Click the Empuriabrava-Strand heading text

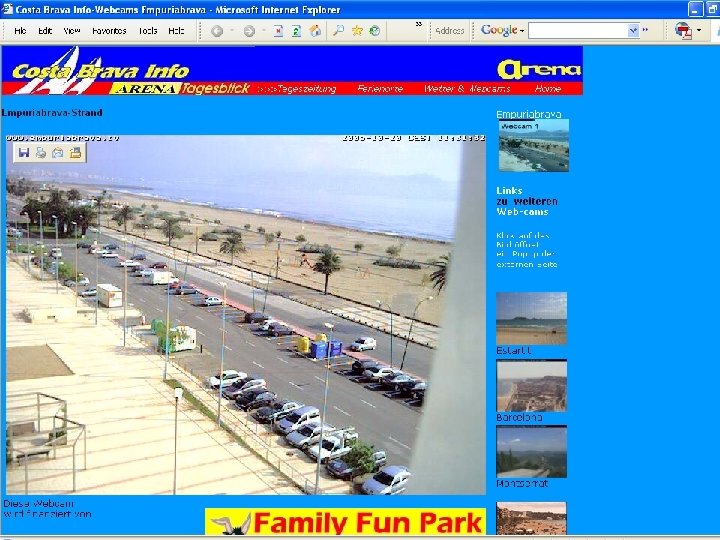(52, 112)
